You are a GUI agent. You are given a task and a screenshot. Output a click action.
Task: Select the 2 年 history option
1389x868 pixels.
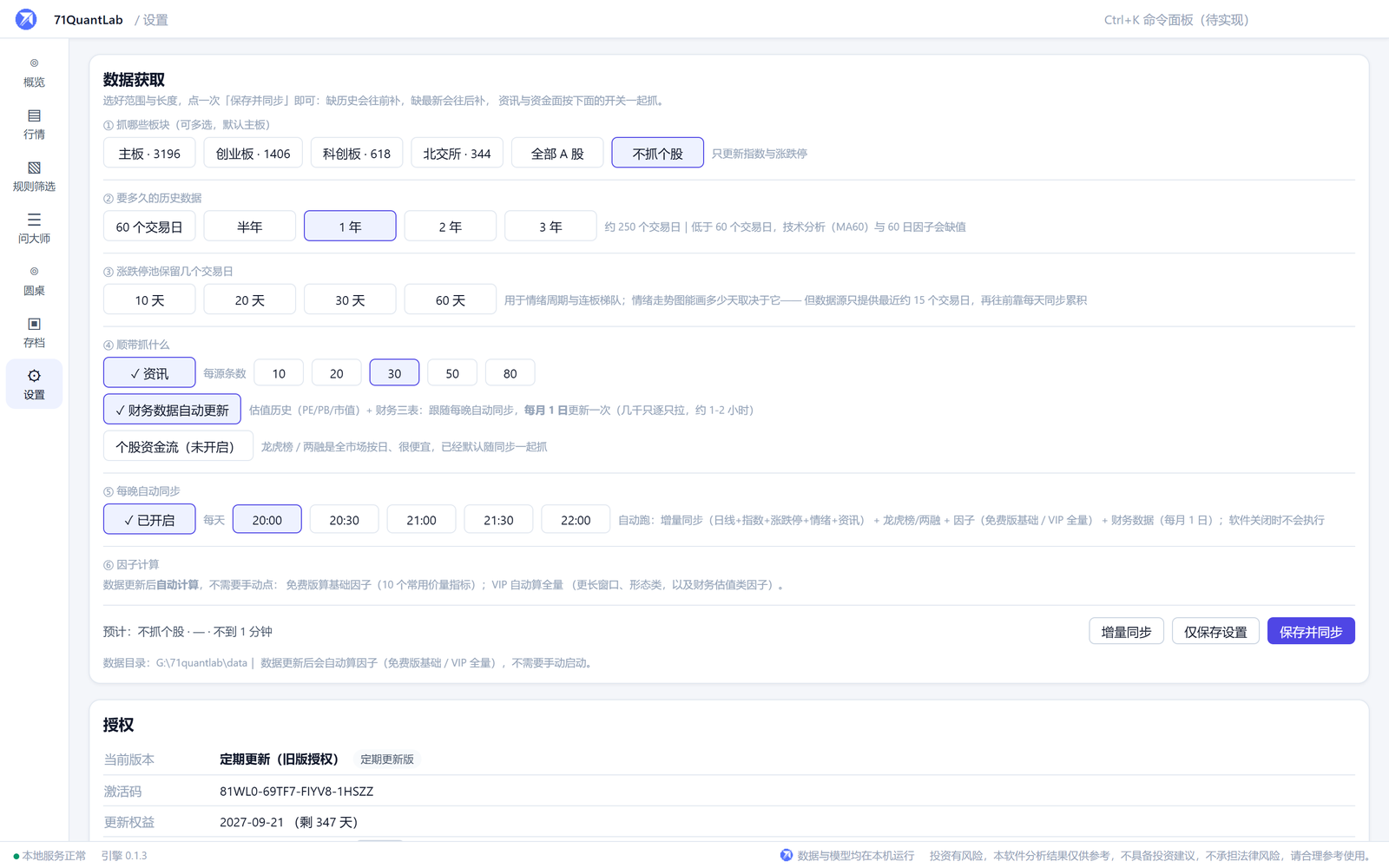[451, 227]
